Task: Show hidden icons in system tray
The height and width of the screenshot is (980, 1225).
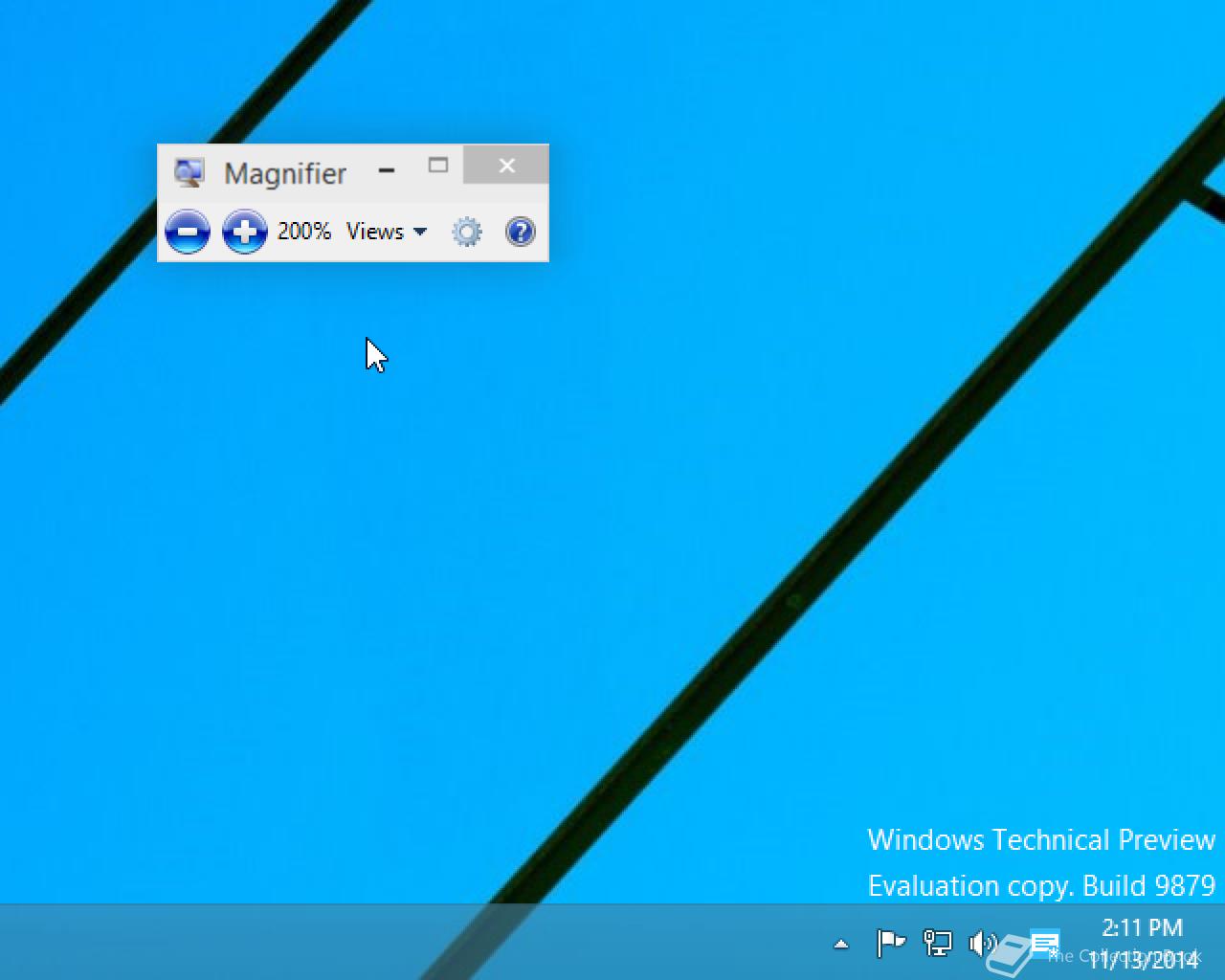Action: pos(841,944)
